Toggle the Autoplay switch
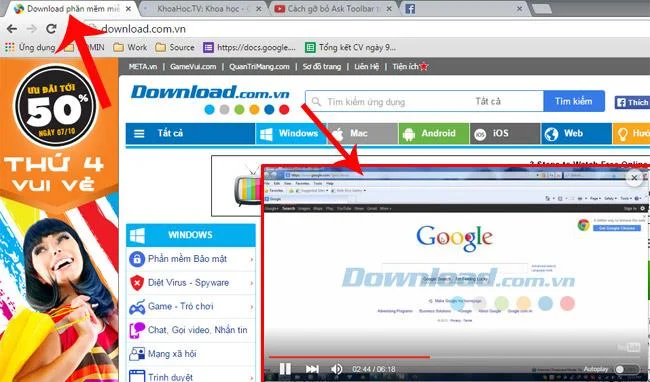Viewport: 650px width, 382px height. pyautogui.click(x=626, y=369)
